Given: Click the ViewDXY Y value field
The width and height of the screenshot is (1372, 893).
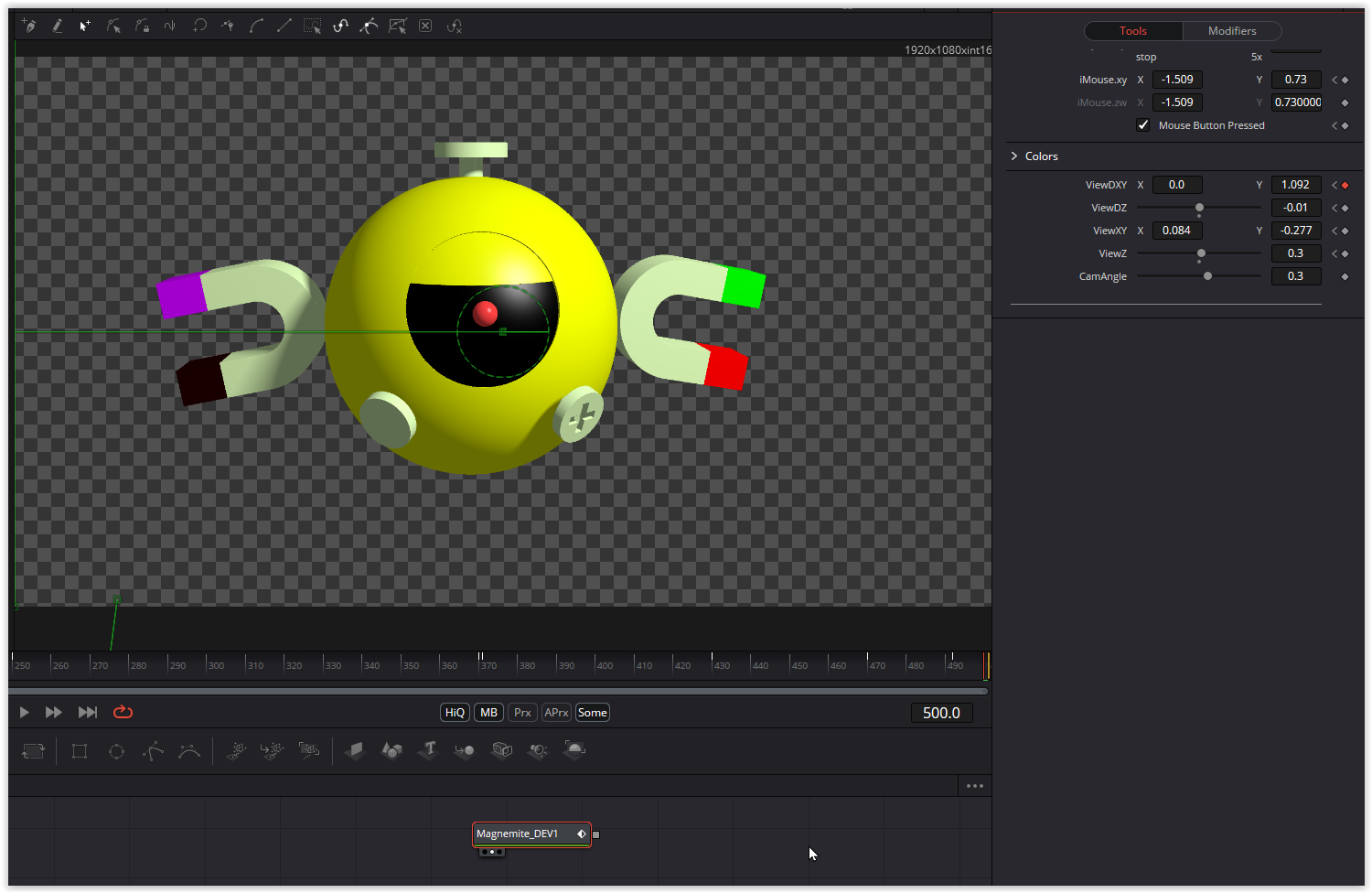Looking at the screenshot, I should 1296,185.
